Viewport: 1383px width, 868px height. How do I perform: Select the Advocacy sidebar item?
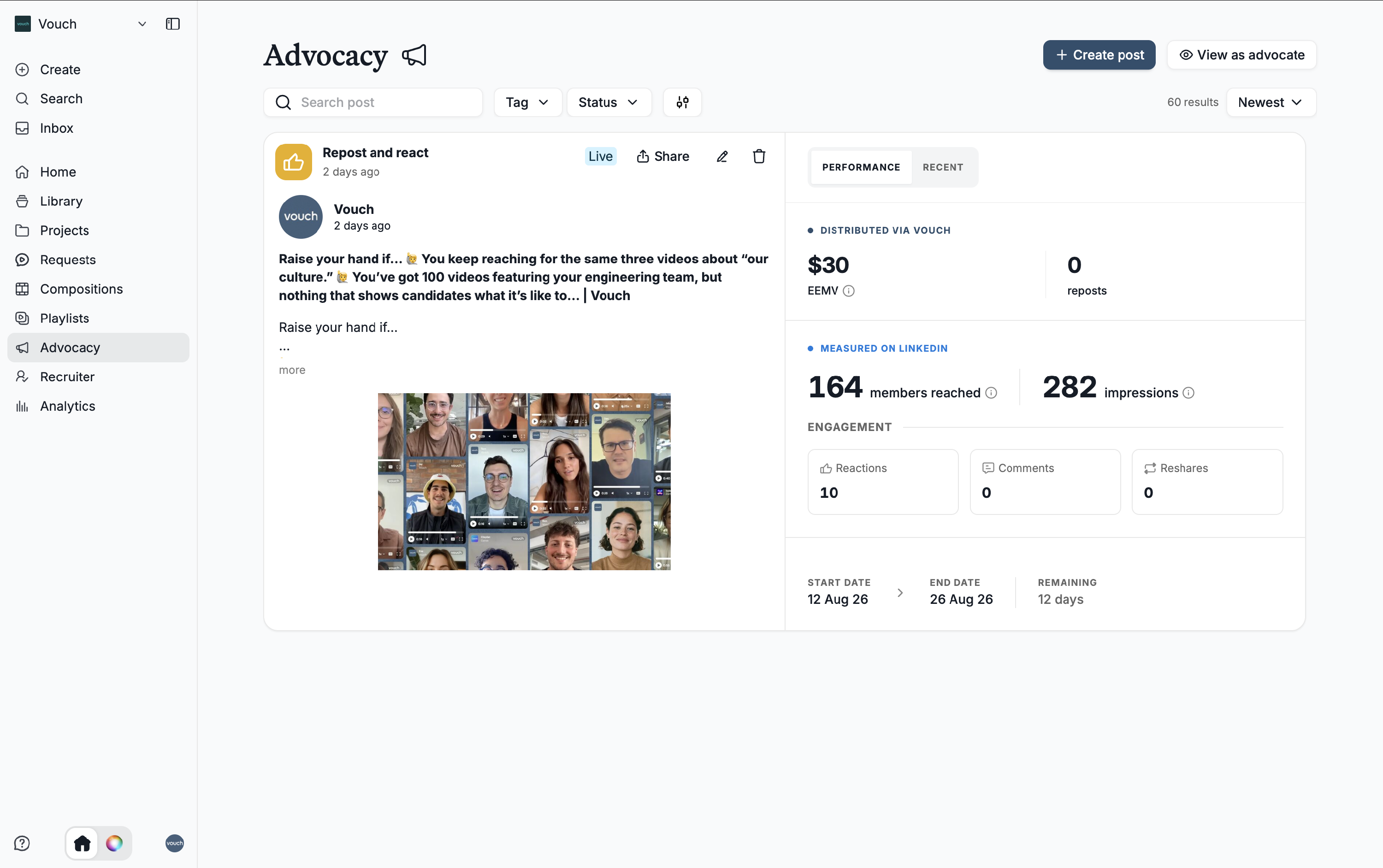[x=98, y=347]
